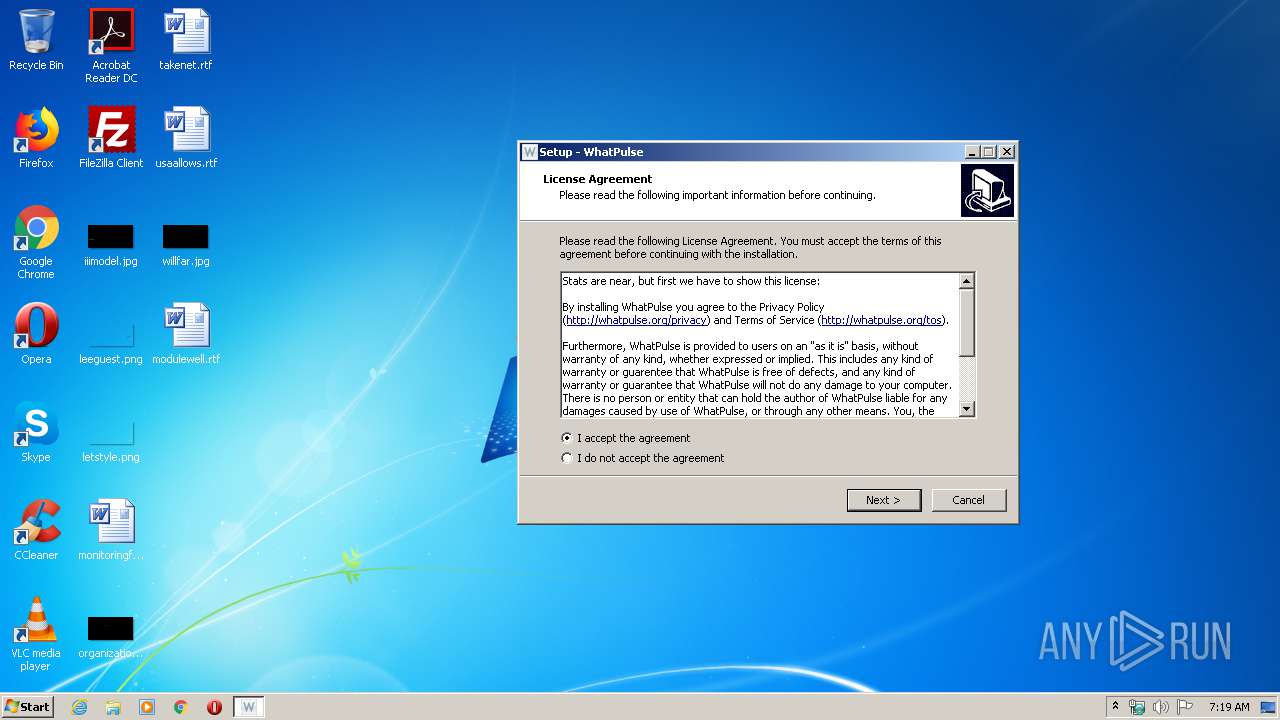Open the Recycle Bin desktop icon
The image size is (1280, 720).
tap(36, 40)
